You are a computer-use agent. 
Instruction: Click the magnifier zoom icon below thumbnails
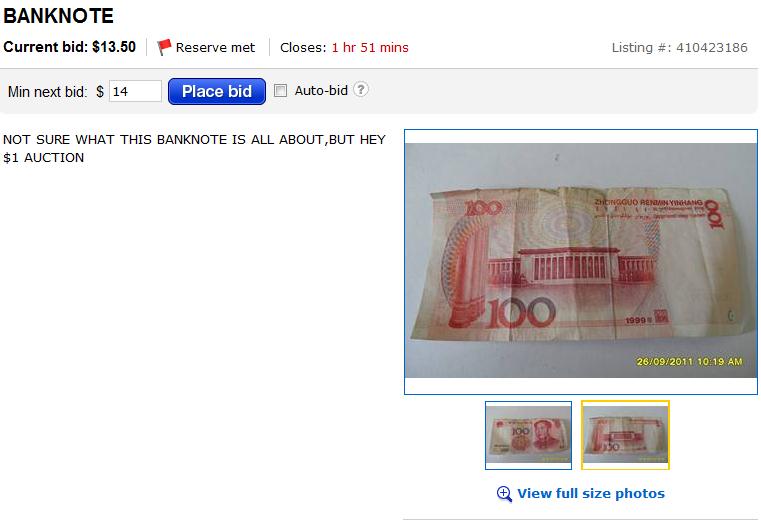coord(504,494)
